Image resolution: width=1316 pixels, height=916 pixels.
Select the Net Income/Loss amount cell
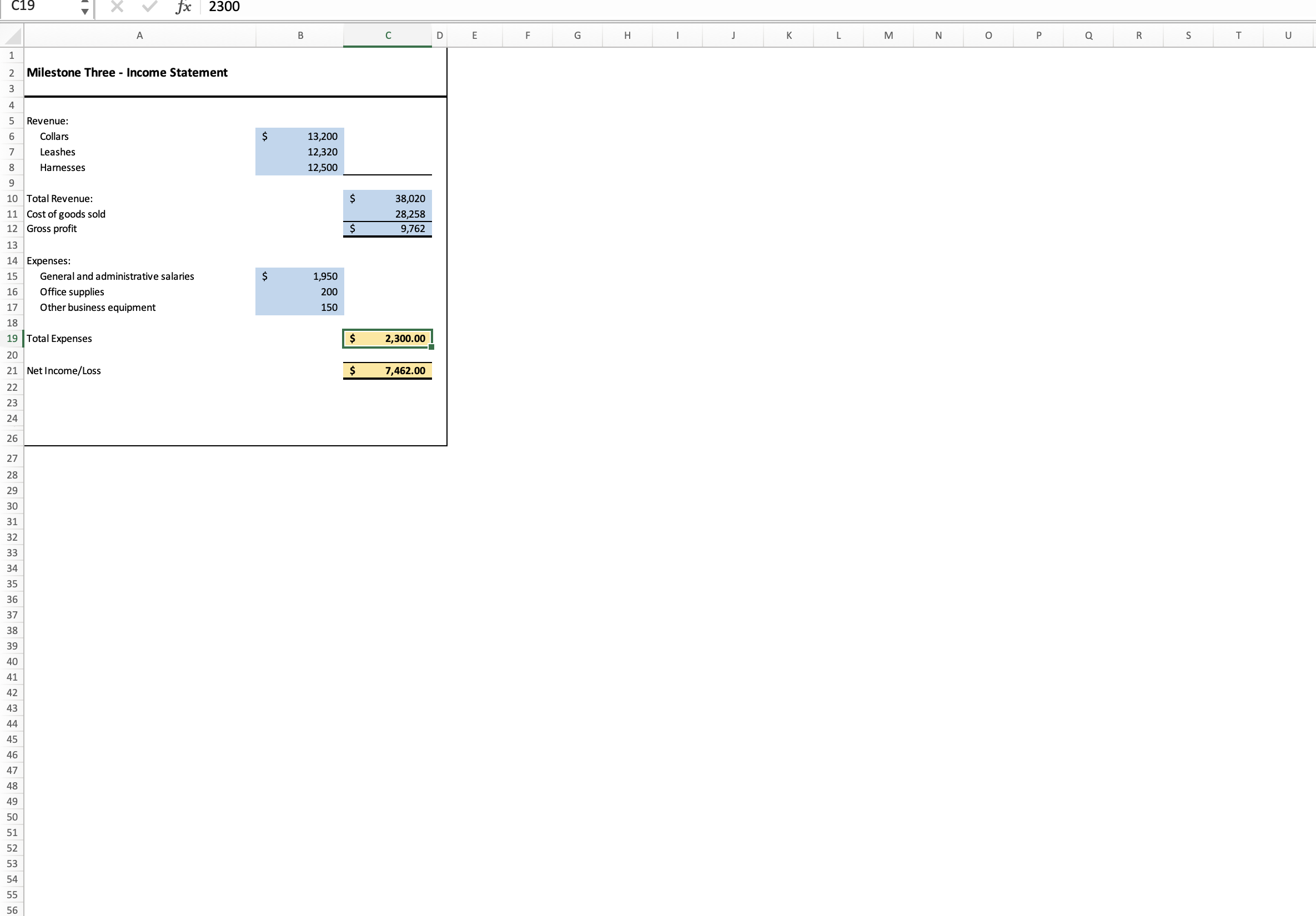[x=388, y=370]
